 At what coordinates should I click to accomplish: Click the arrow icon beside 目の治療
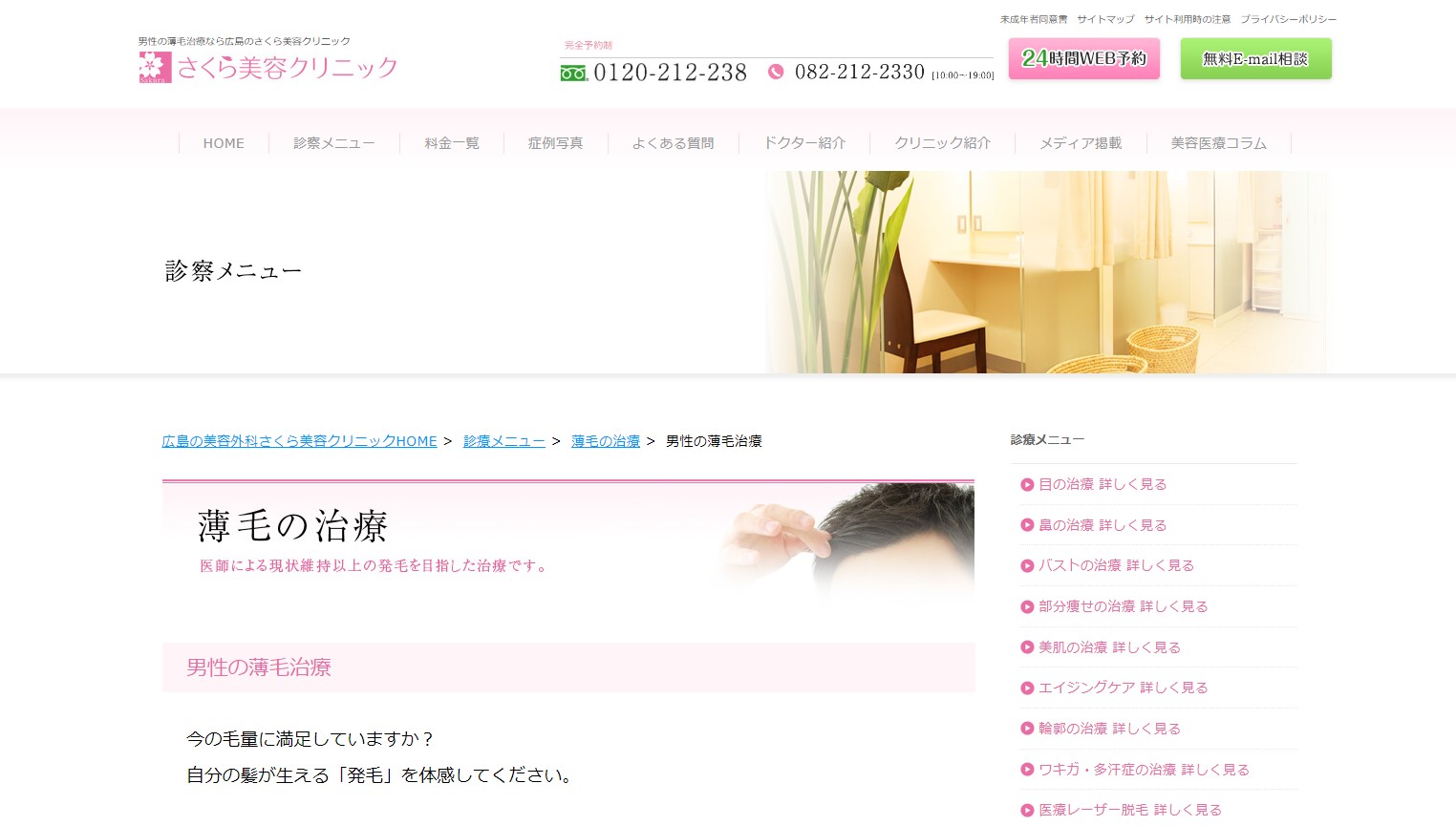pyautogui.click(x=1027, y=484)
